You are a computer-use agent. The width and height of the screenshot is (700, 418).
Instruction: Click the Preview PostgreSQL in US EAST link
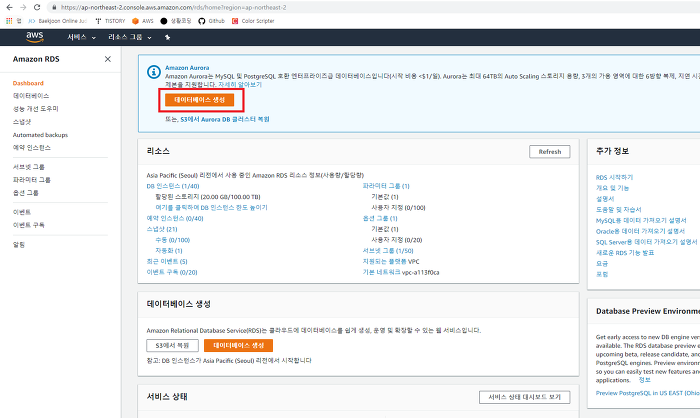tap(648, 393)
